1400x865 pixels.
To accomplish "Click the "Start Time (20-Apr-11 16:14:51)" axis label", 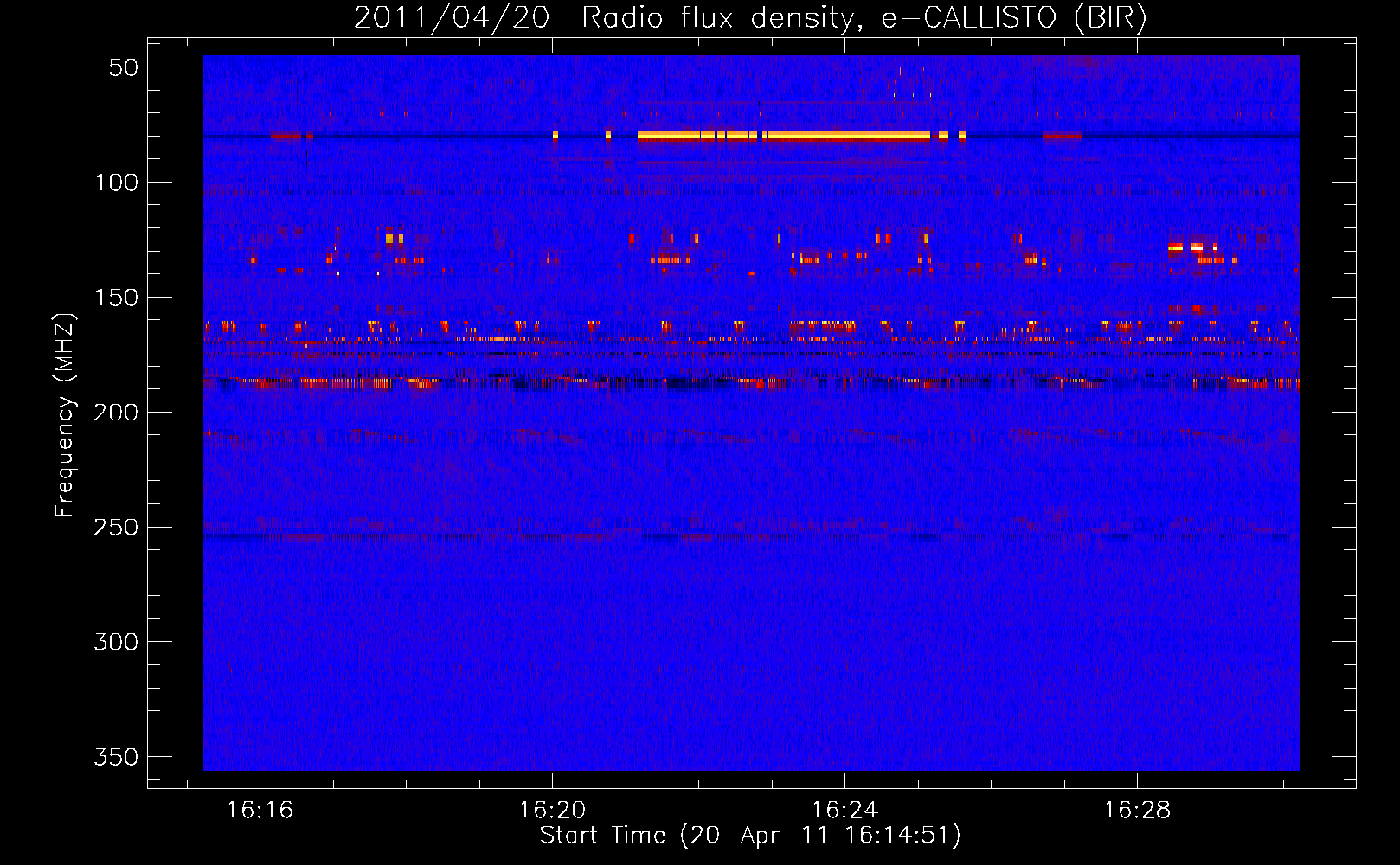I will [x=750, y=836].
